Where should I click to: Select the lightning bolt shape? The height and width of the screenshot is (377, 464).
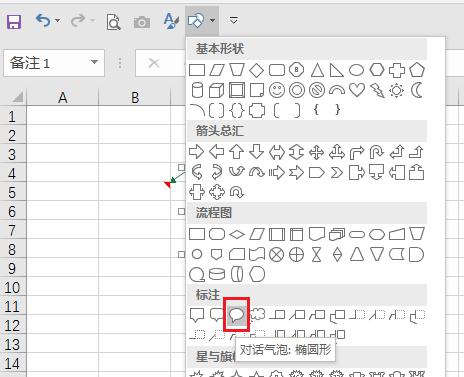point(377,90)
